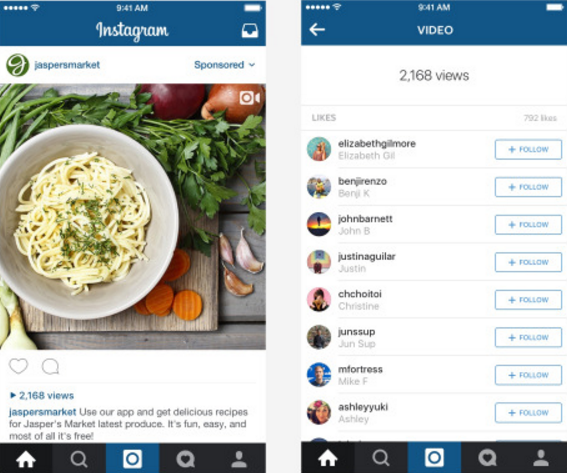Image resolution: width=567 pixels, height=473 pixels.
Task: Go back using the arrow in Video header
Action: tap(317, 30)
